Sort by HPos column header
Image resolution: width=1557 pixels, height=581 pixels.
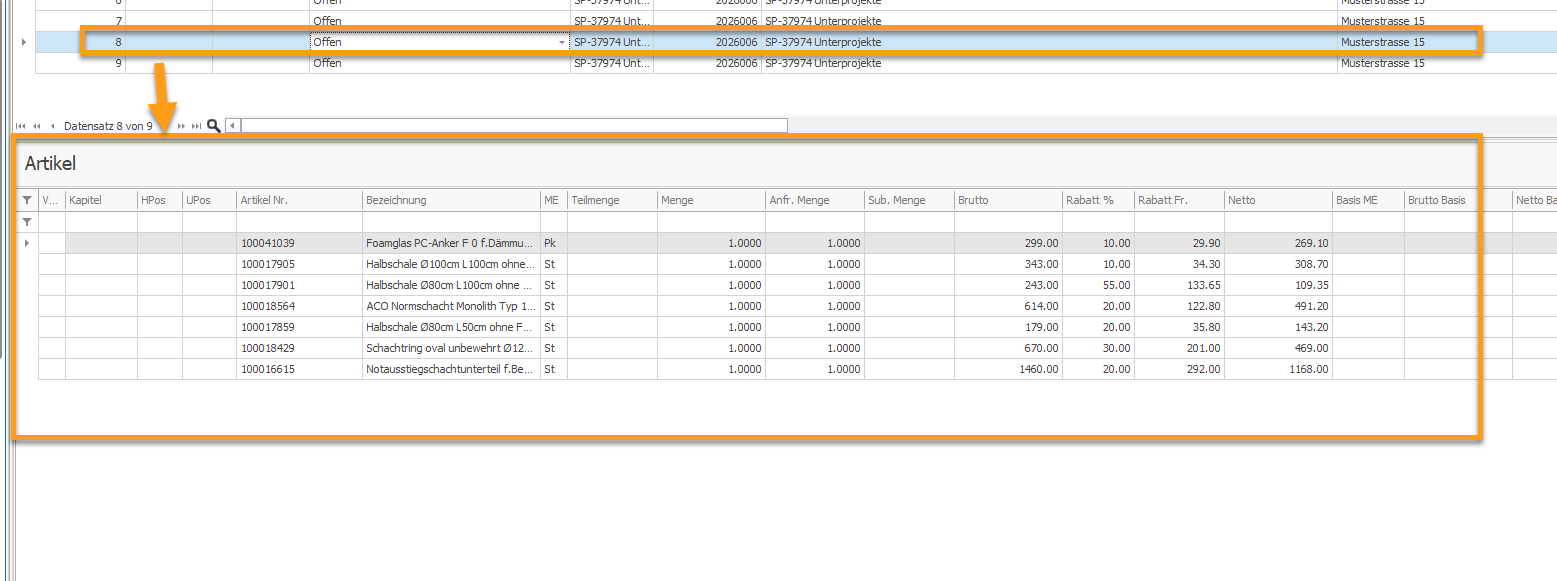click(x=160, y=200)
